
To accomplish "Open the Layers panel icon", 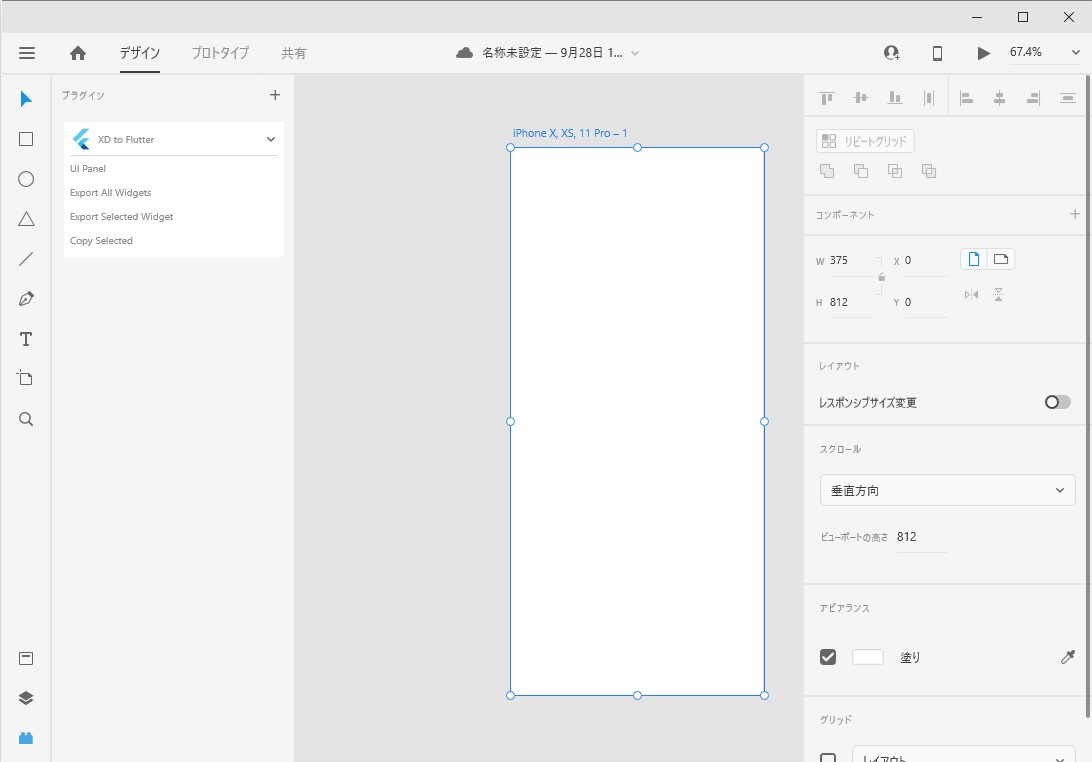I will 26,698.
